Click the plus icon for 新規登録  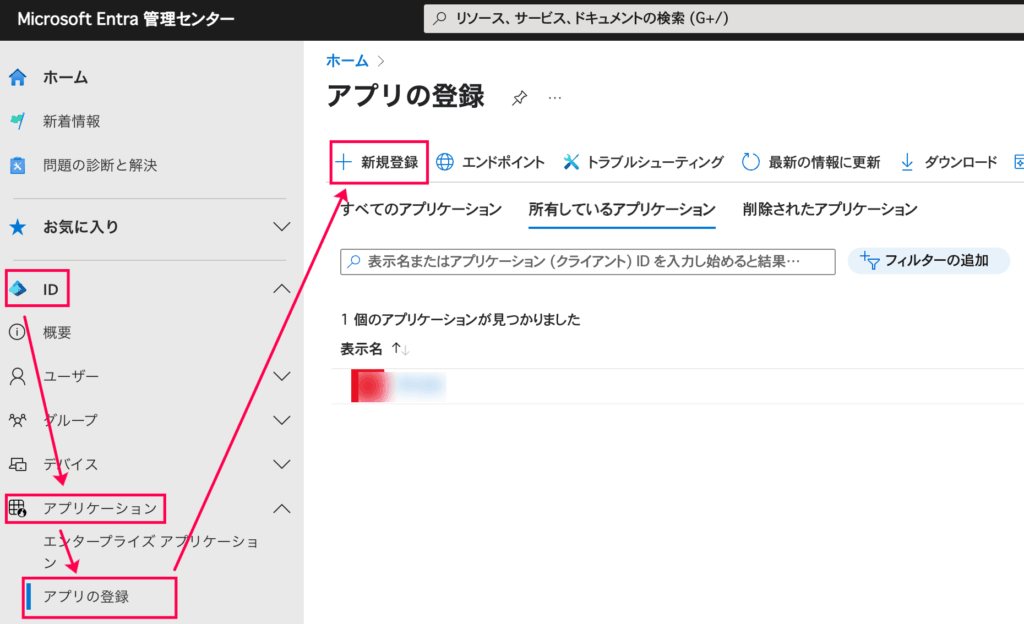point(344,162)
